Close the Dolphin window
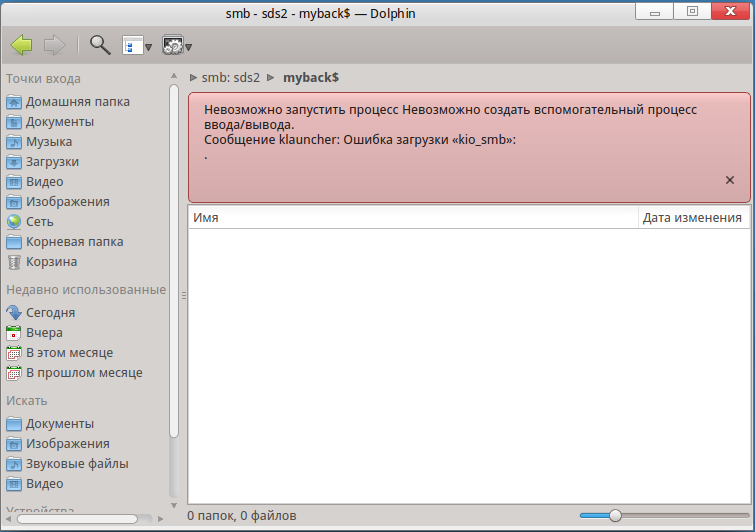This screenshot has width=755, height=532. tap(730, 12)
